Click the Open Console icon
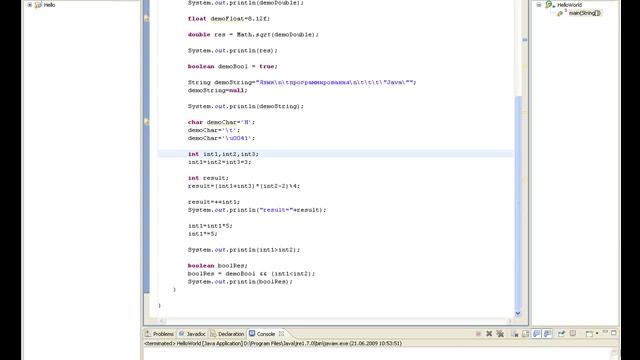This screenshot has height=360, width=640. click(589, 334)
